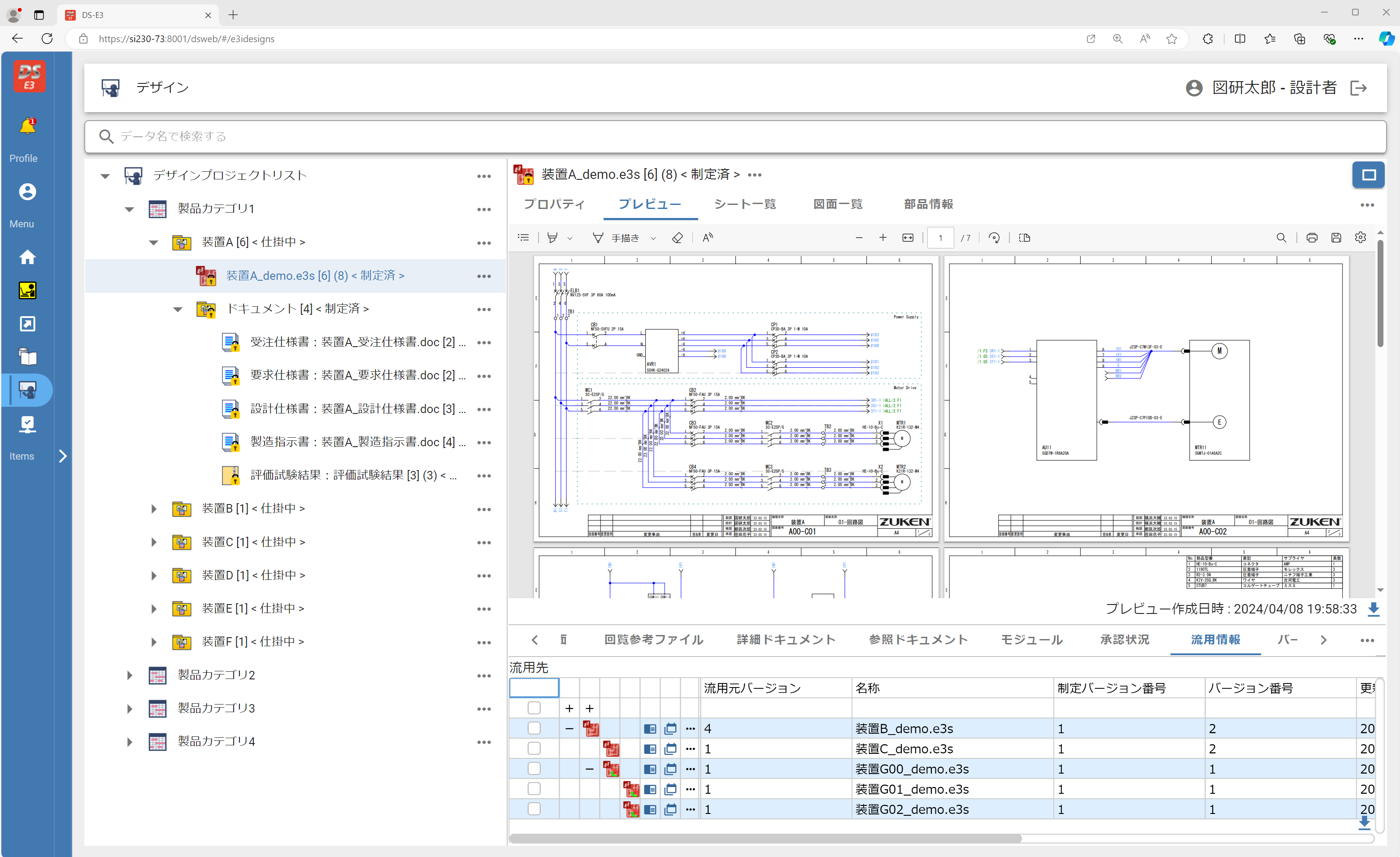Expand the 製品カテゴリ4 node
This screenshot has height=857, width=1400.
click(130, 742)
